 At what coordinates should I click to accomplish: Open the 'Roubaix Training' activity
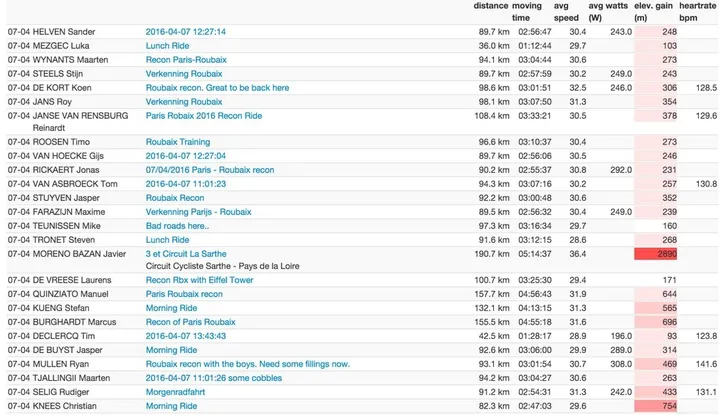click(x=178, y=142)
